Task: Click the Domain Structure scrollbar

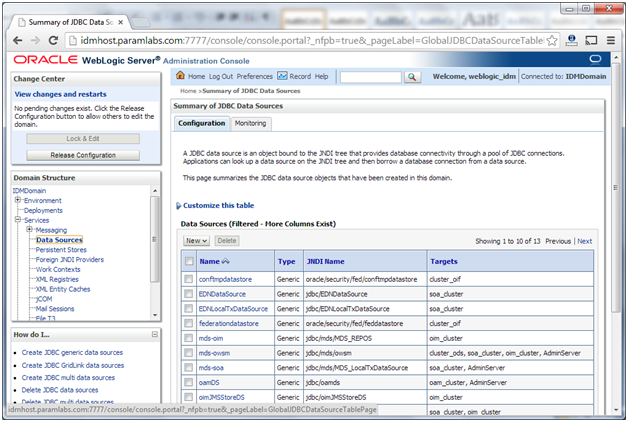Action: pyautogui.click(x=155, y=239)
